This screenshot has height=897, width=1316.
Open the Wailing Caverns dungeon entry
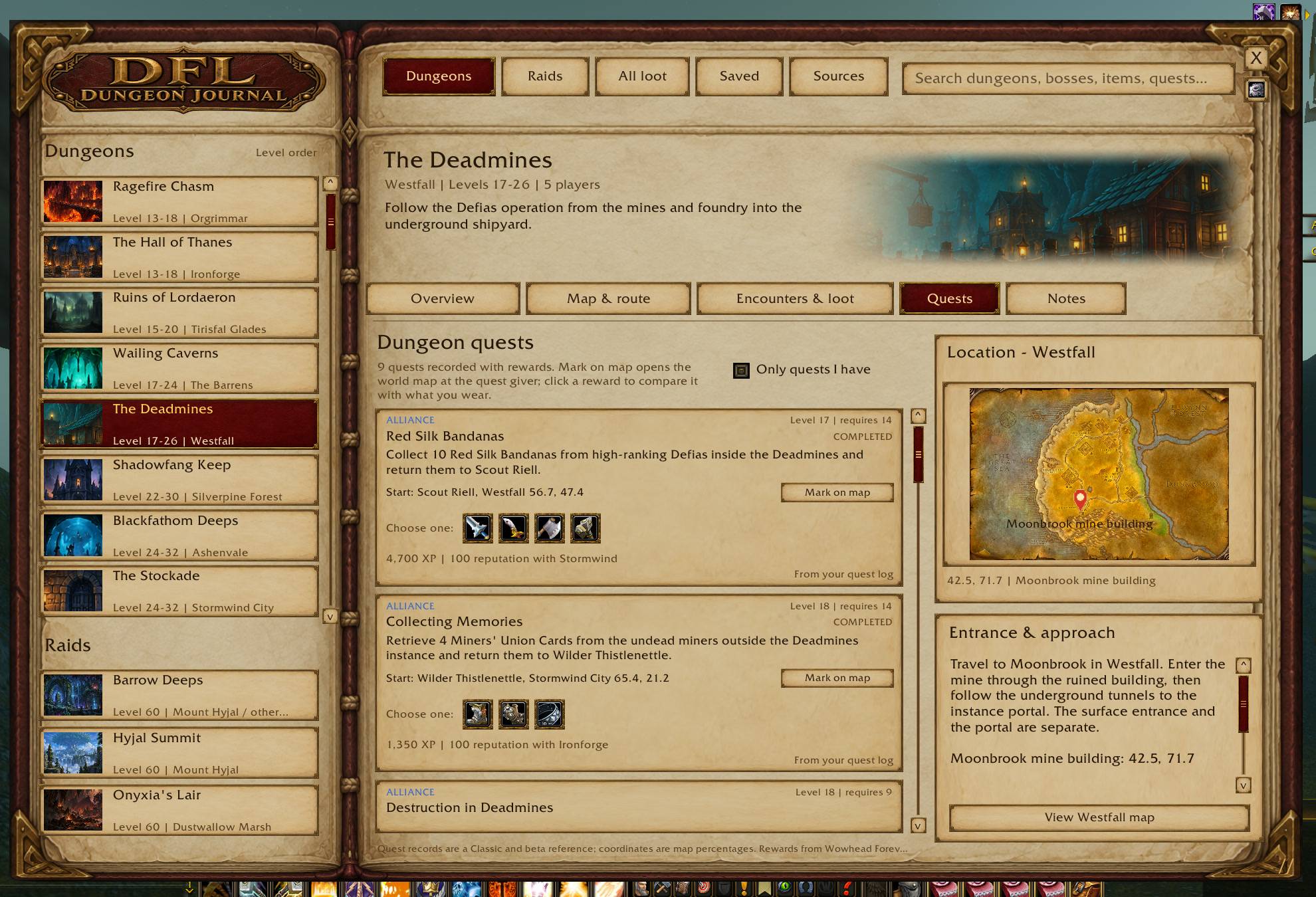(179, 368)
